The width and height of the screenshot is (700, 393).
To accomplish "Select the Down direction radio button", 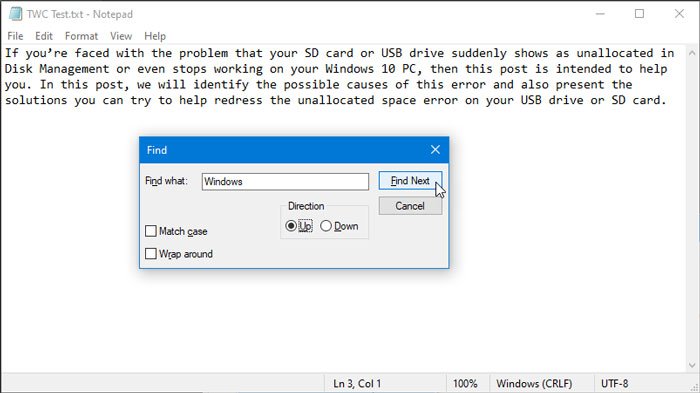I will pos(326,226).
